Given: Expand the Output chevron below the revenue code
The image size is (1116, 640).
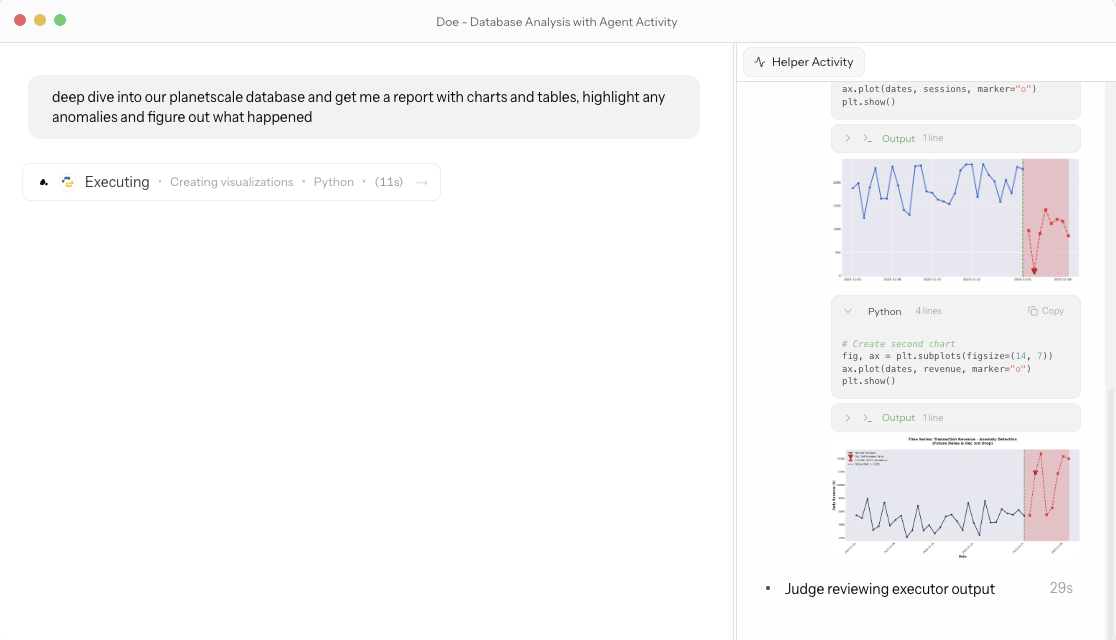Looking at the screenshot, I should (848, 418).
